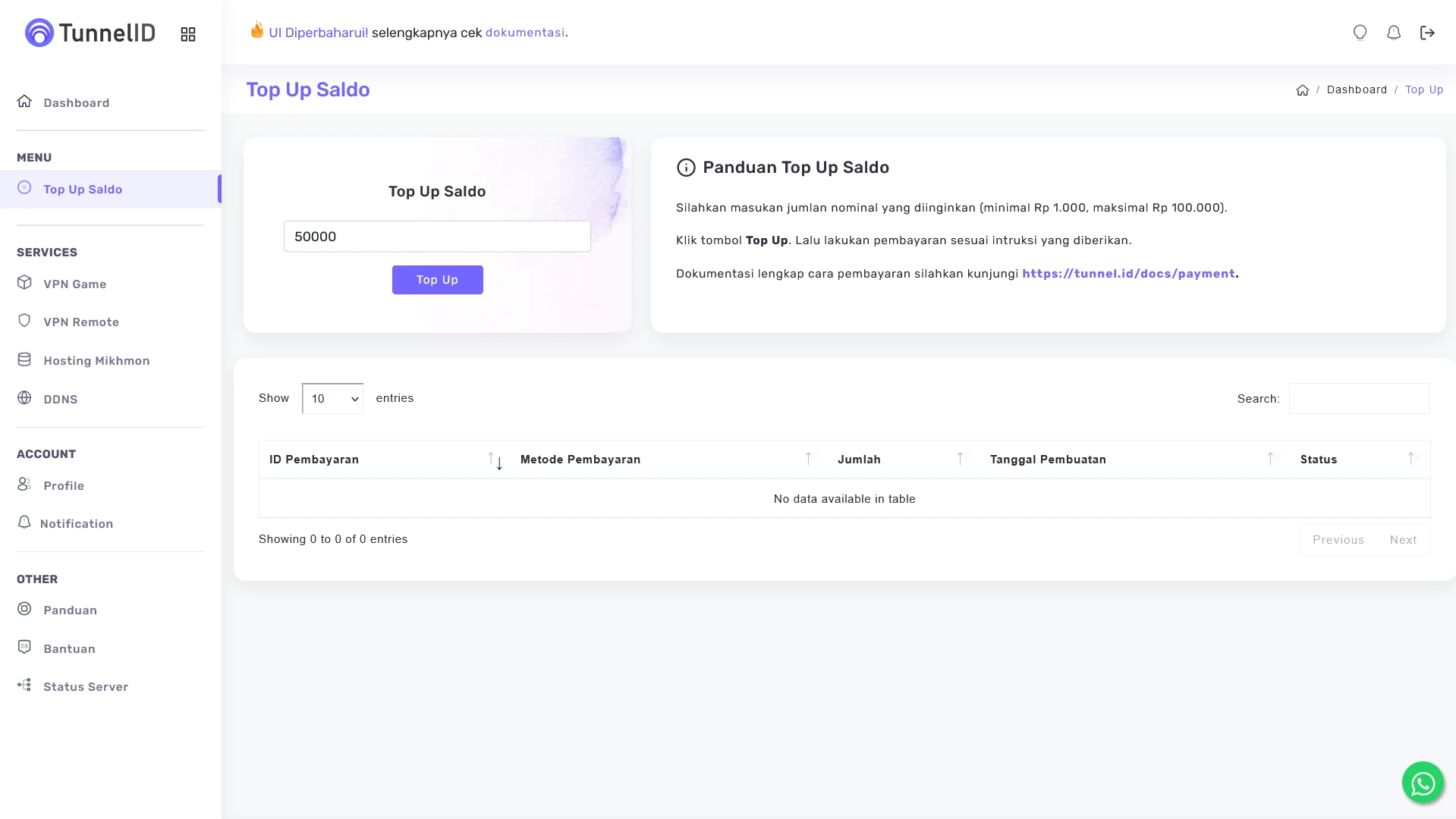Click the TunnelID logo
This screenshot has height=819, width=1456.
click(90, 33)
